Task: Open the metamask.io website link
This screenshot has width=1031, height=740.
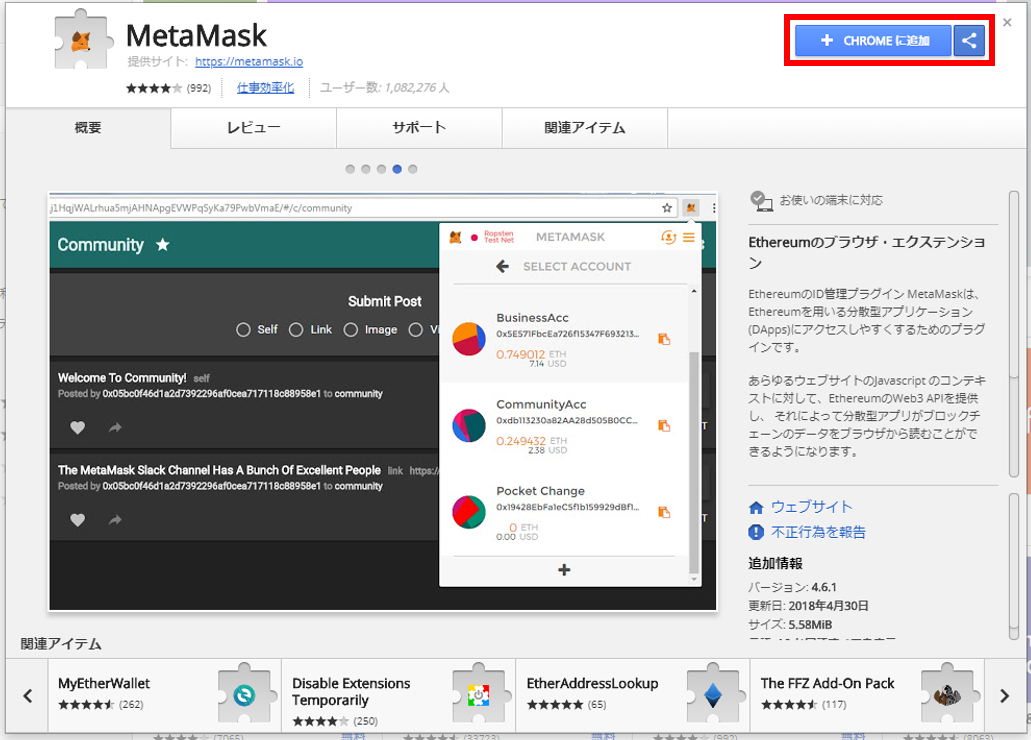Action: [x=256, y=62]
